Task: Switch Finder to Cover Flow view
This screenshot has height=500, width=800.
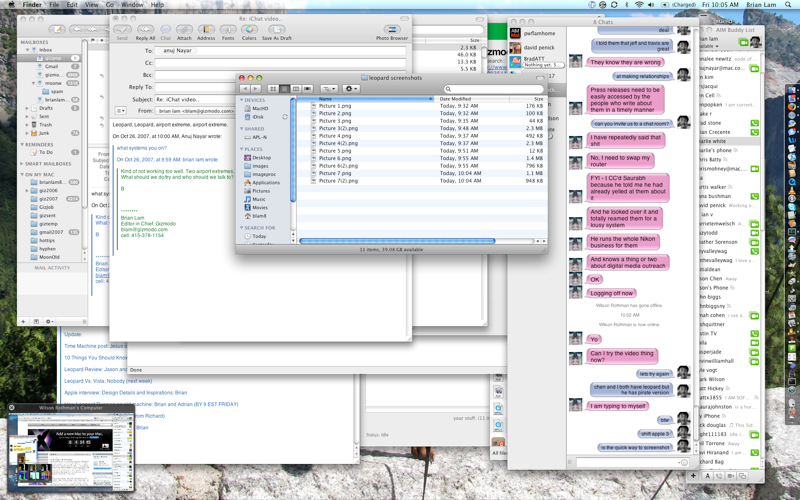Action: click(x=307, y=89)
